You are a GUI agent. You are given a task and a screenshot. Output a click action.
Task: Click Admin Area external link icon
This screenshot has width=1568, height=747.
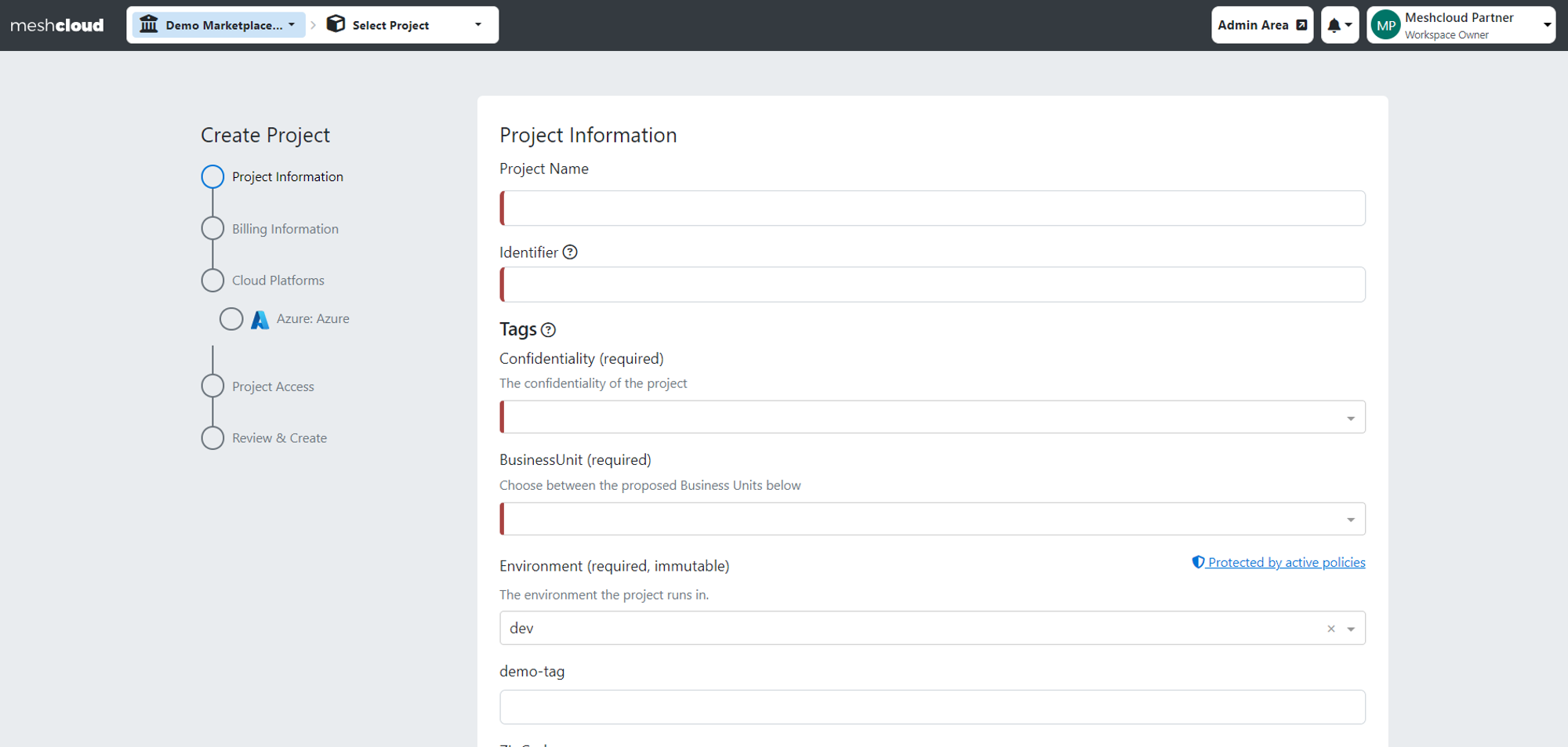[x=1301, y=25]
